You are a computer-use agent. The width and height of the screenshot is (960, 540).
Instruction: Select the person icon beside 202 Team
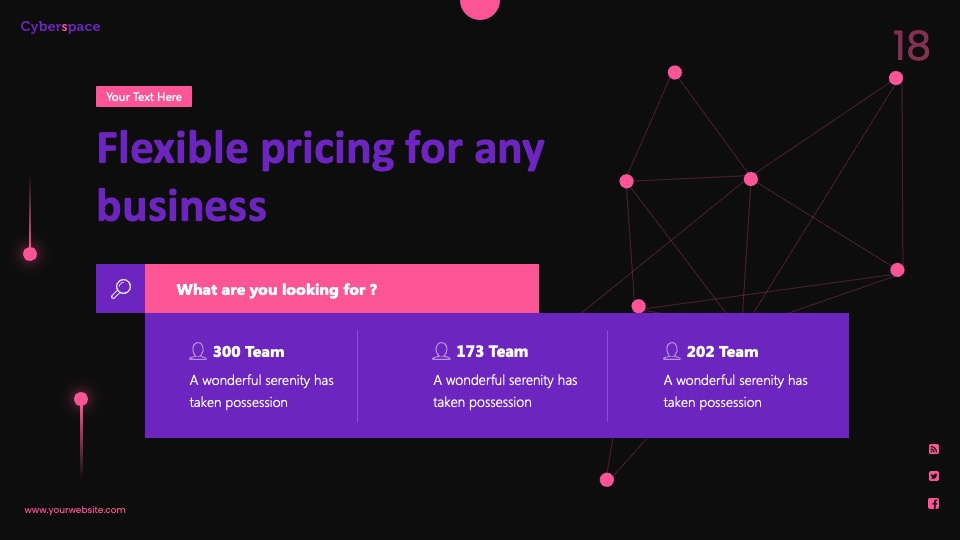point(672,351)
